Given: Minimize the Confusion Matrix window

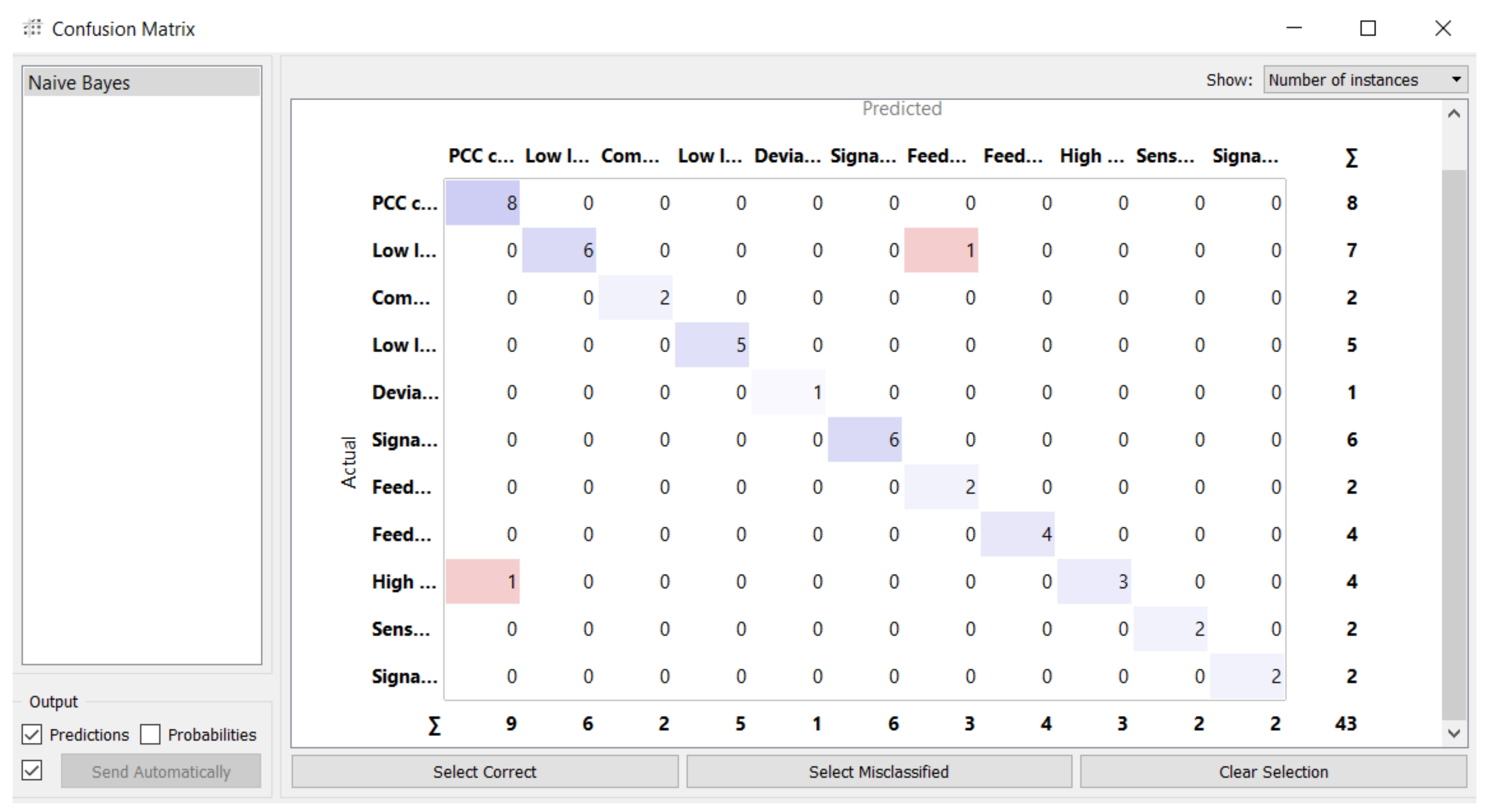Looking at the screenshot, I should (x=1294, y=28).
